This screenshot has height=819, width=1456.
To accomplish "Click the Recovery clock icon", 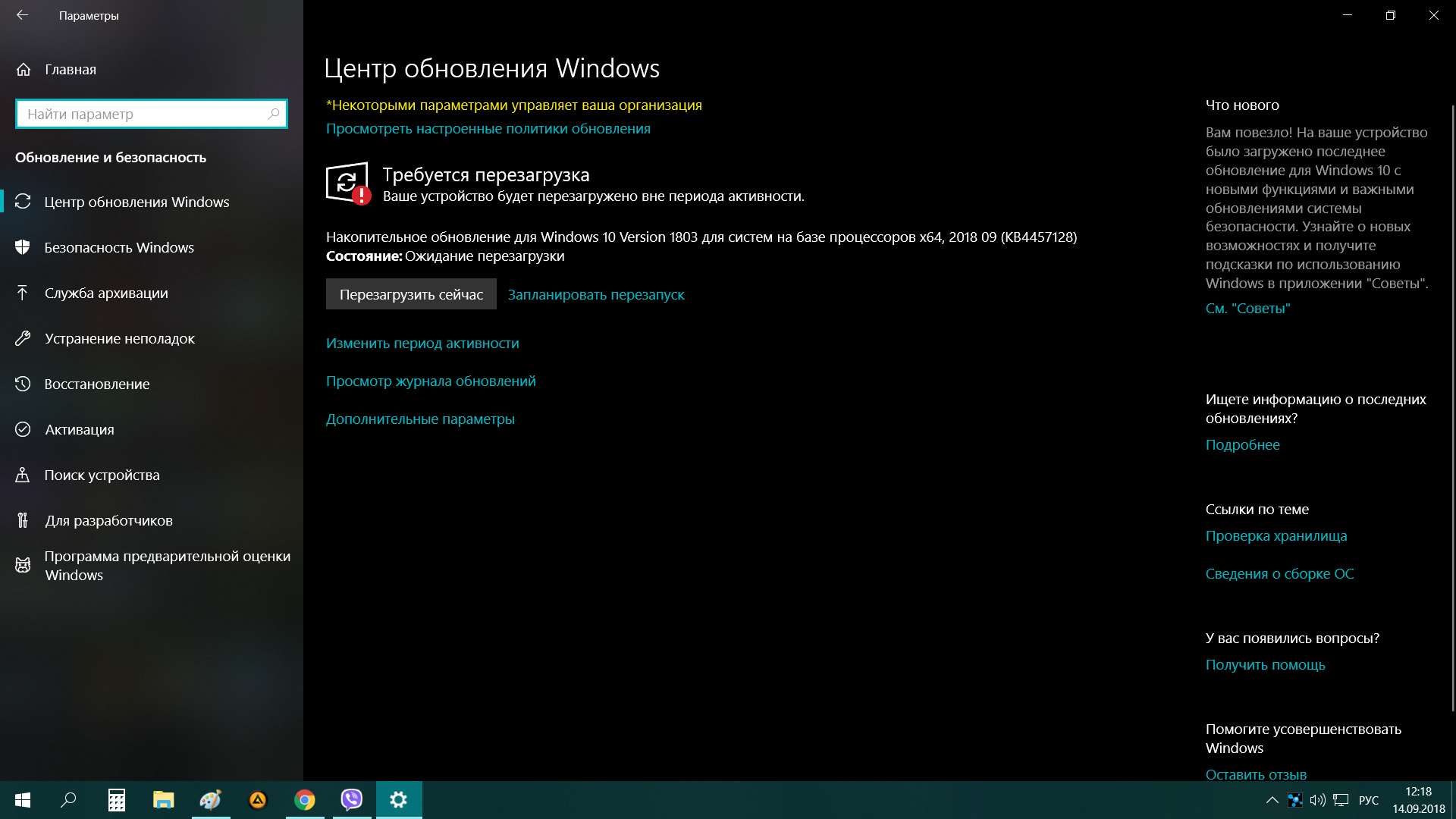I will [x=23, y=384].
